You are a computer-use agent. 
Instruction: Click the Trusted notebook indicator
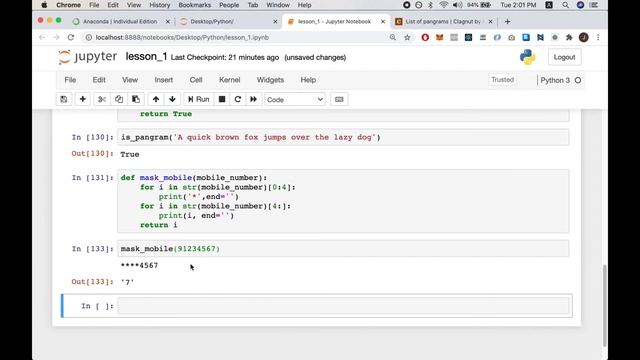point(502,80)
